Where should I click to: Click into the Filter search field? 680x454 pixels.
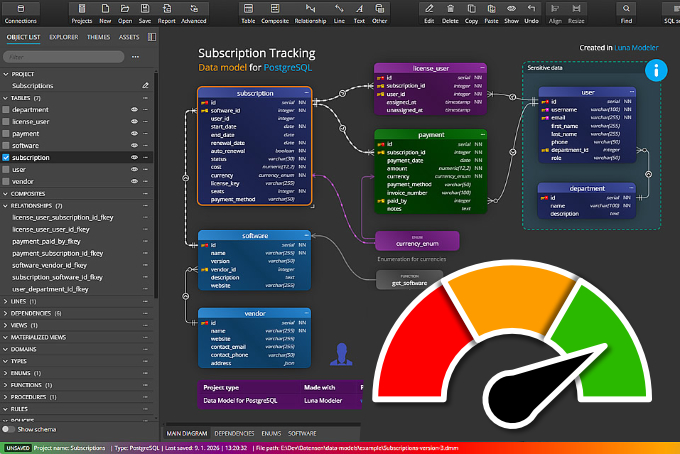[64, 57]
